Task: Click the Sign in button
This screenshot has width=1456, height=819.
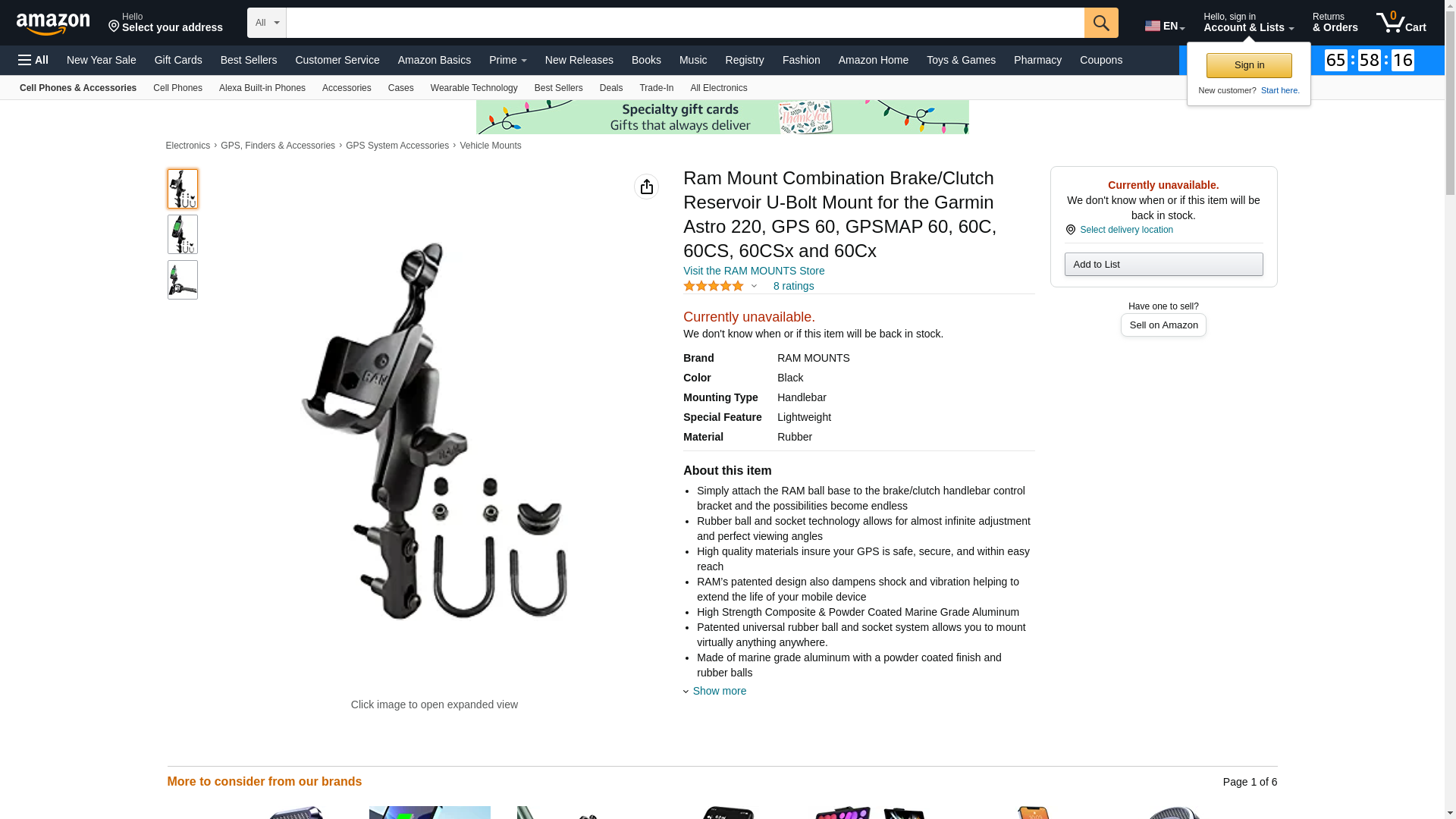Action: (x=1249, y=65)
